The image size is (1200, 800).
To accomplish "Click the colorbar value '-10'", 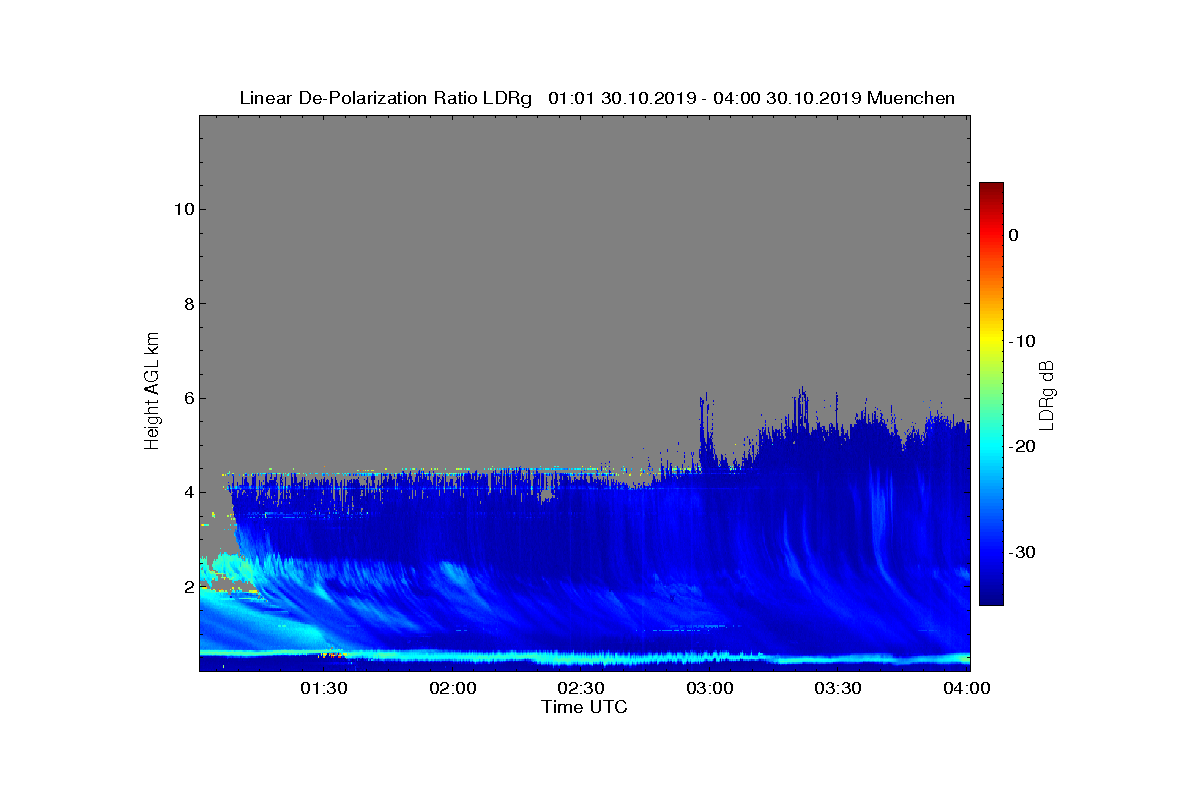I will click(1022, 341).
